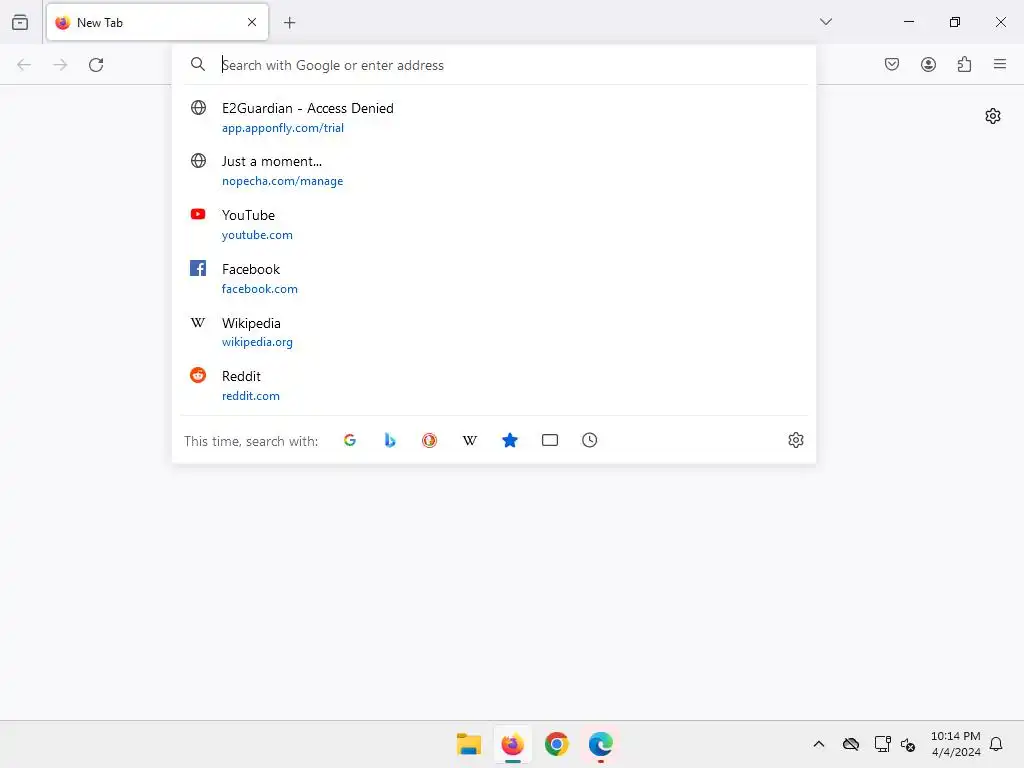Screen dimensions: 1024x768
Task: Open the application hamburger menu
Action: click(1000, 64)
